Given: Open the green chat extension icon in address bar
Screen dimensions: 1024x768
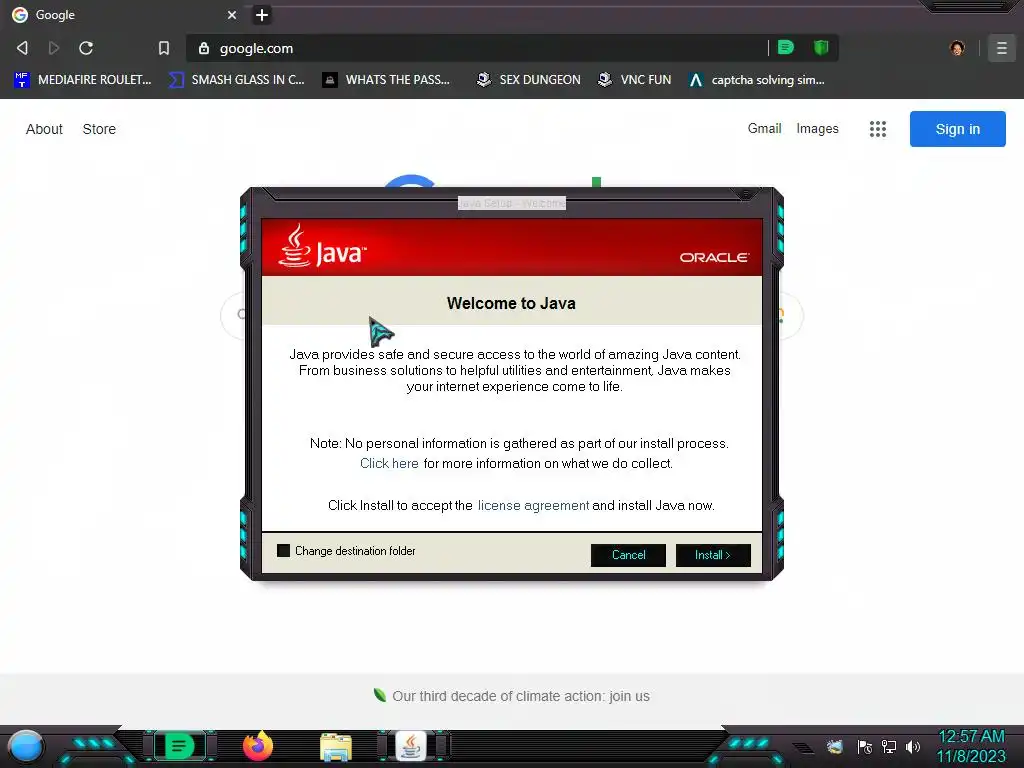Looking at the screenshot, I should click(x=786, y=47).
